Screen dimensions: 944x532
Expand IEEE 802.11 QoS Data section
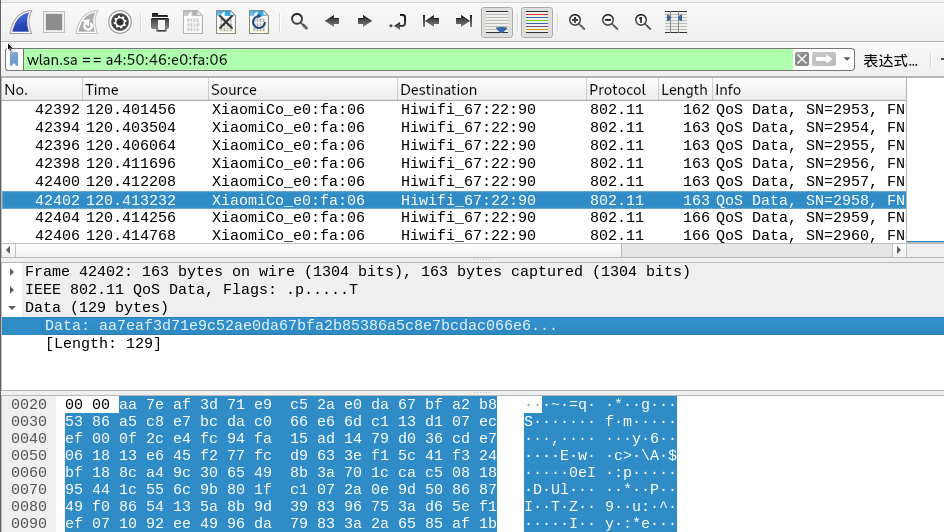click(x=11, y=290)
